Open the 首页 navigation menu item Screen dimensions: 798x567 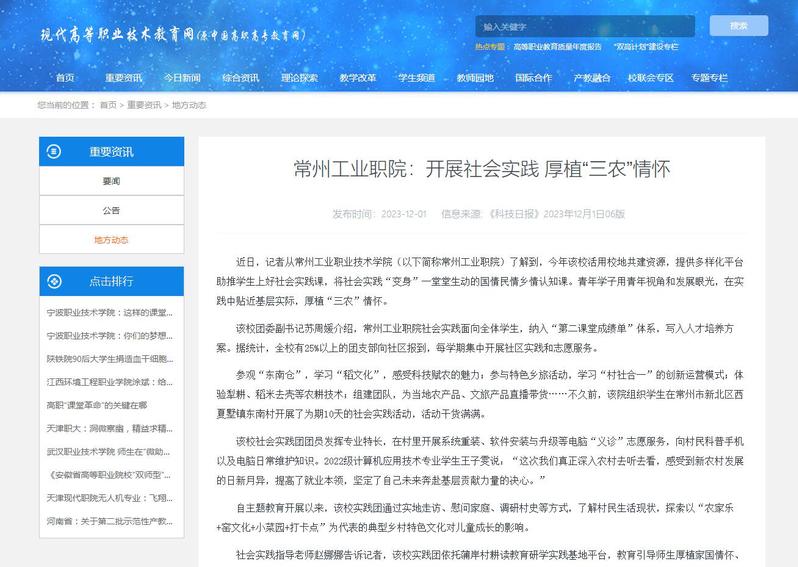pos(65,77)
